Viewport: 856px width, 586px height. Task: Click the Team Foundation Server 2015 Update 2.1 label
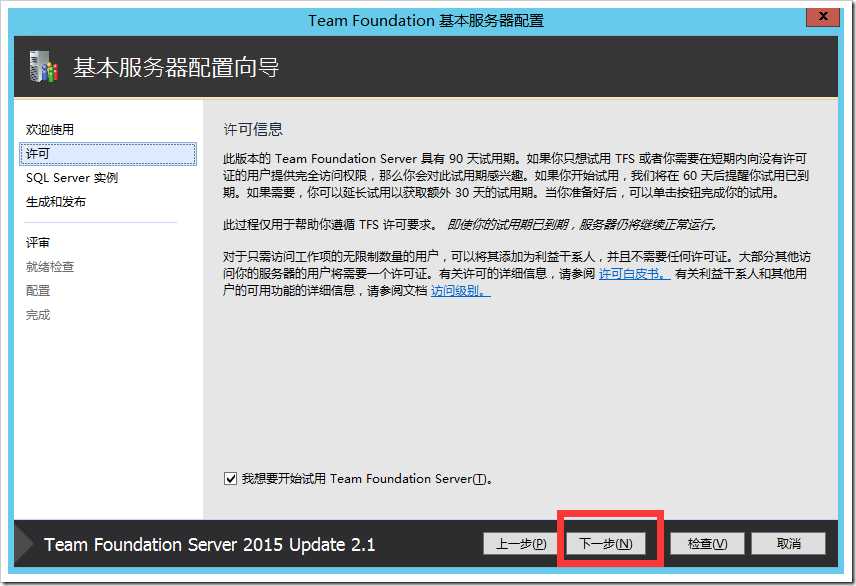pyautogui.click(x=210, y=545)
